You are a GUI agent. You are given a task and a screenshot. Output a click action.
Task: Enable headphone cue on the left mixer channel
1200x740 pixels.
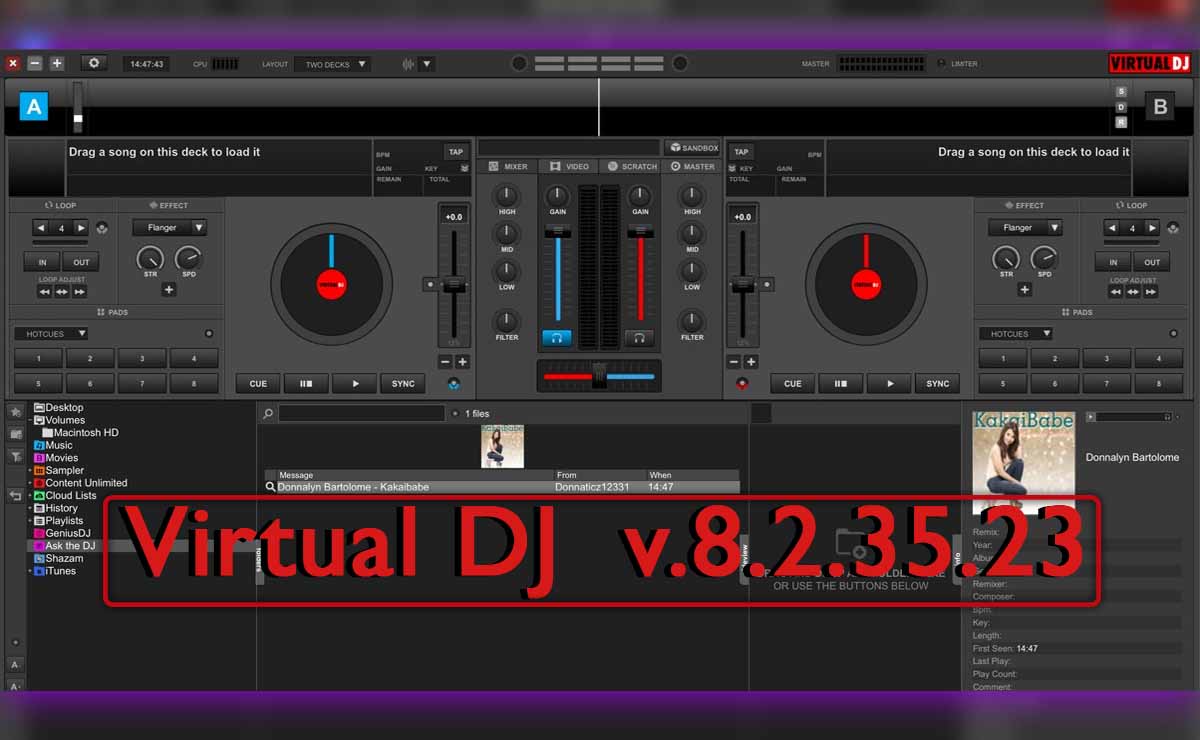click(557, 337)
